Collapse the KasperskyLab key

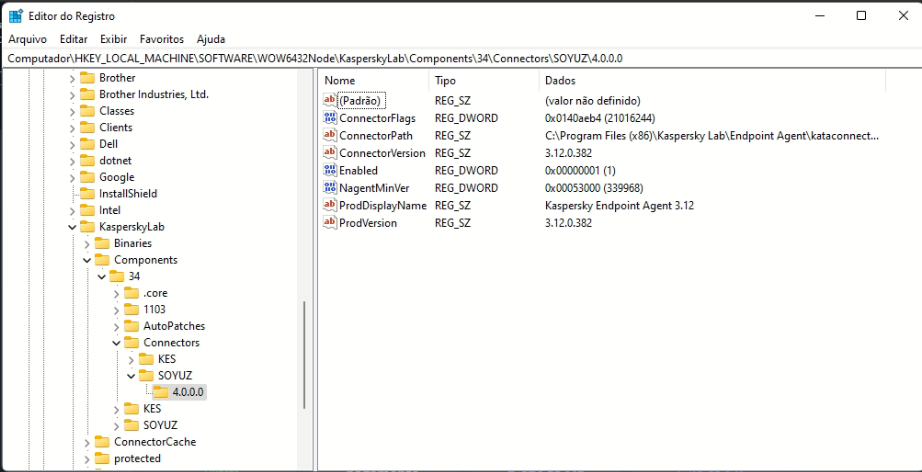(x=72, y=227)
